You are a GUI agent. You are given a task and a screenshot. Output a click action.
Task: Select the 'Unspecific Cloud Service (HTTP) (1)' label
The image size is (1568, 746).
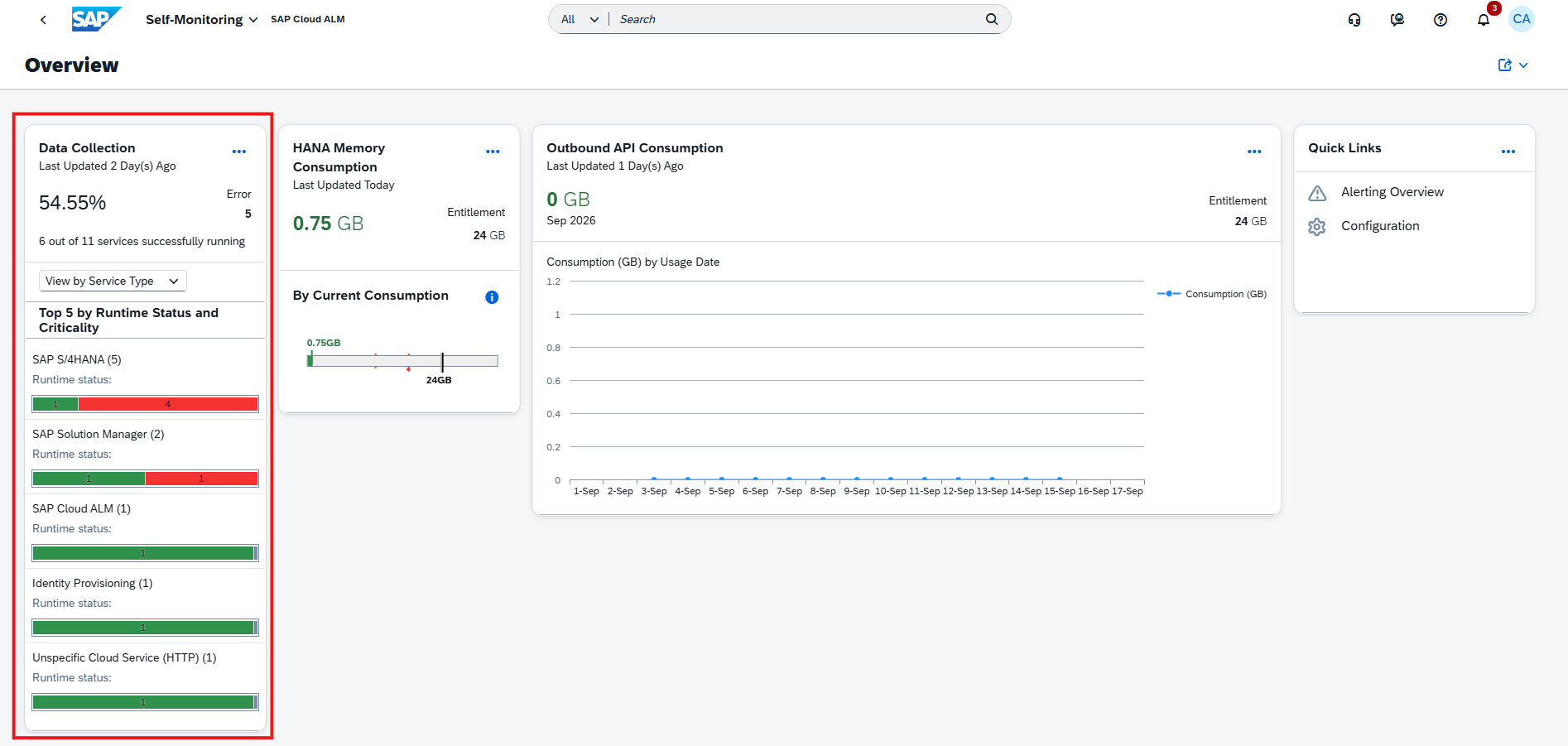click(124, 657)
